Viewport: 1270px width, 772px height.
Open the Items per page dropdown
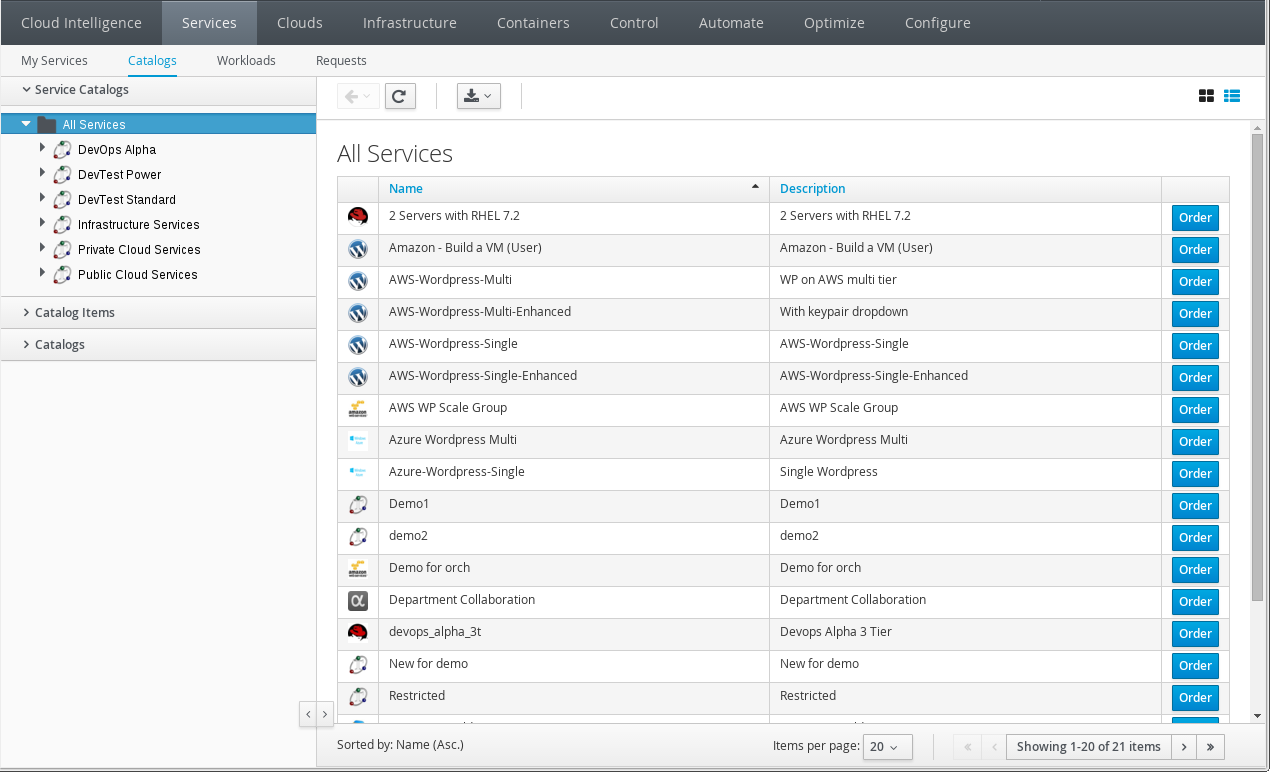tap(886, 746)
